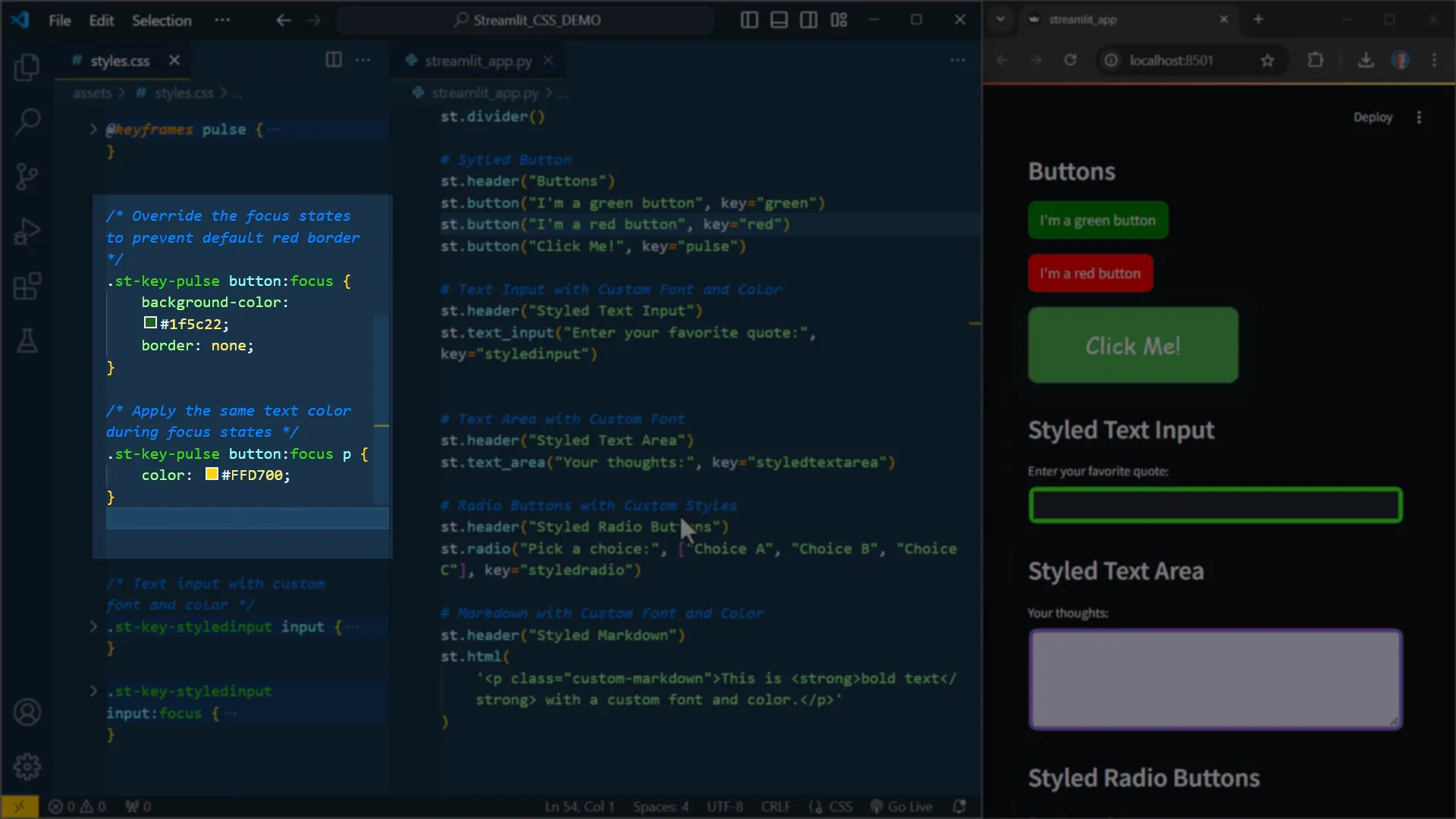Click the #FFD700 color swatch
The height and width of the screenshot is (819, 1456).
tap(212, 475)
